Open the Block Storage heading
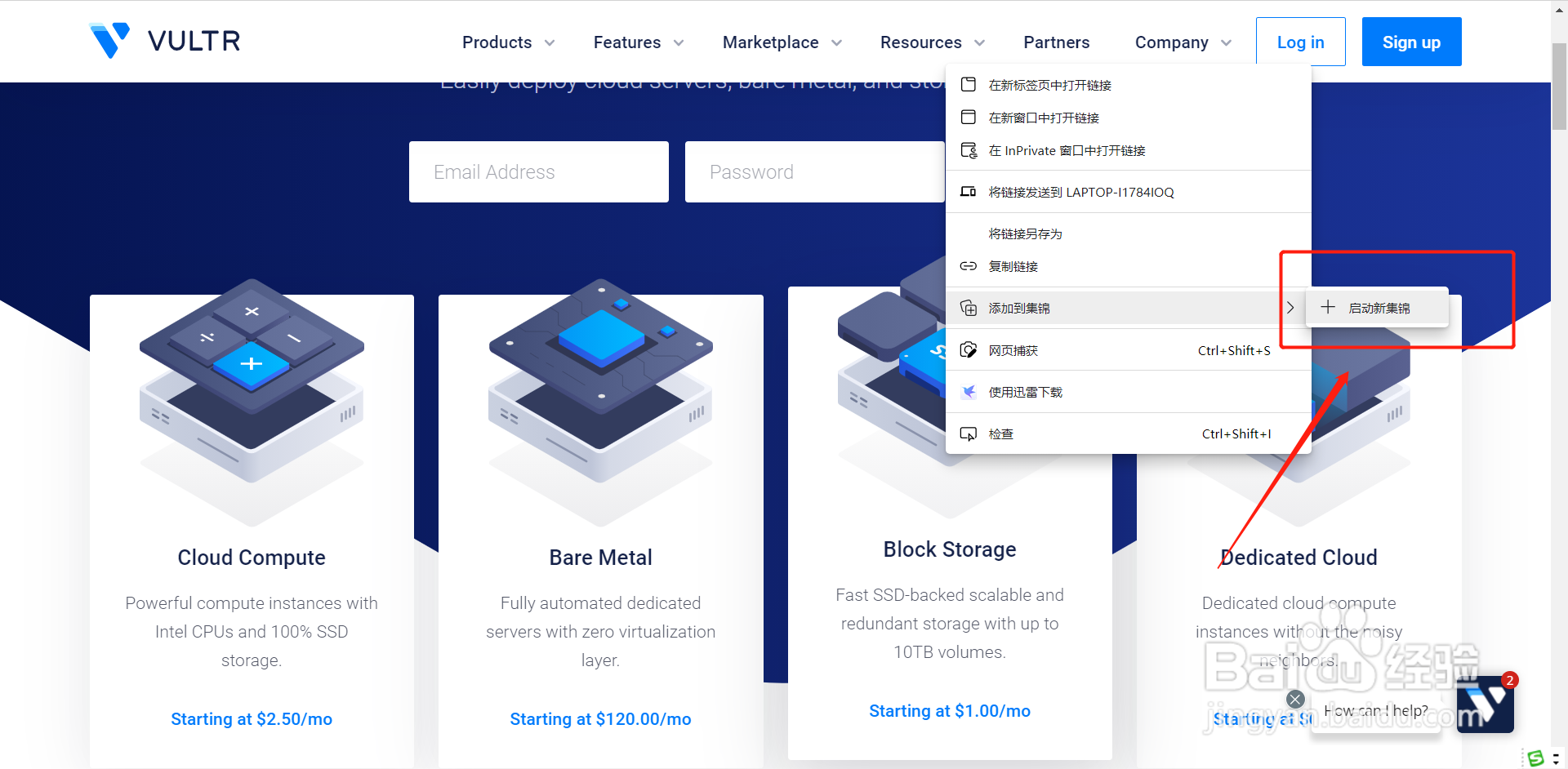The image size is (1568, 769). coord(950,549)
